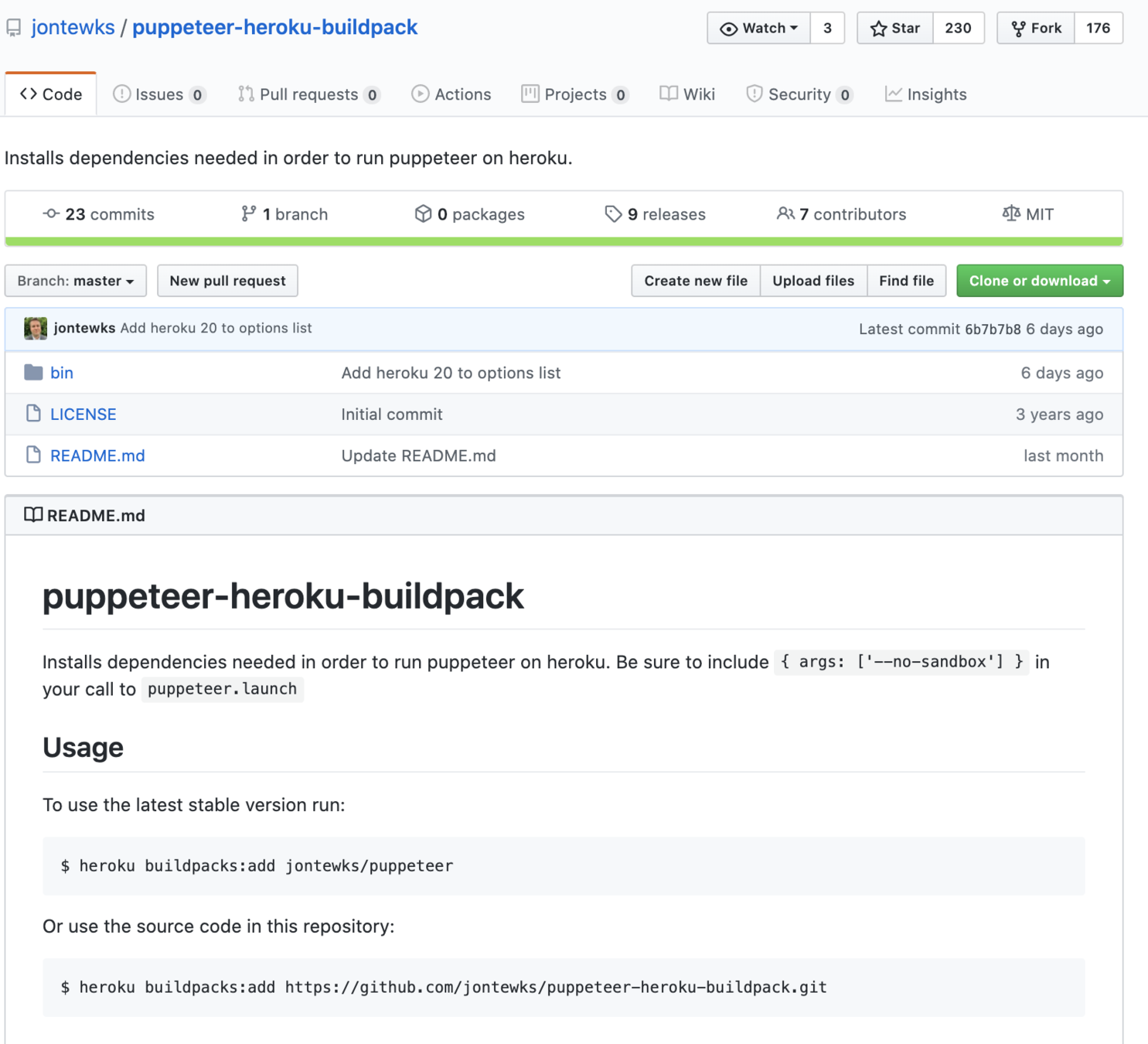
Task: Click the heroku buildpacks:add jontewks/puppeteer code block
Action: click(x=564, y=866)
